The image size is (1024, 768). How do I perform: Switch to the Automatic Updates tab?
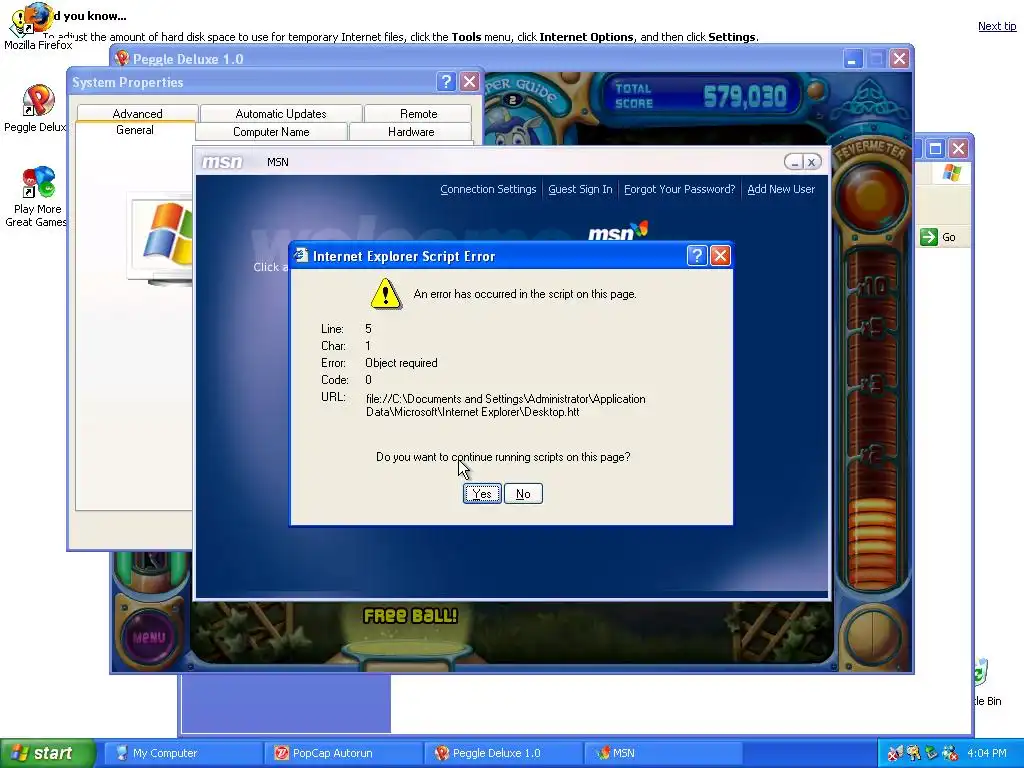[x=281, y=113]
